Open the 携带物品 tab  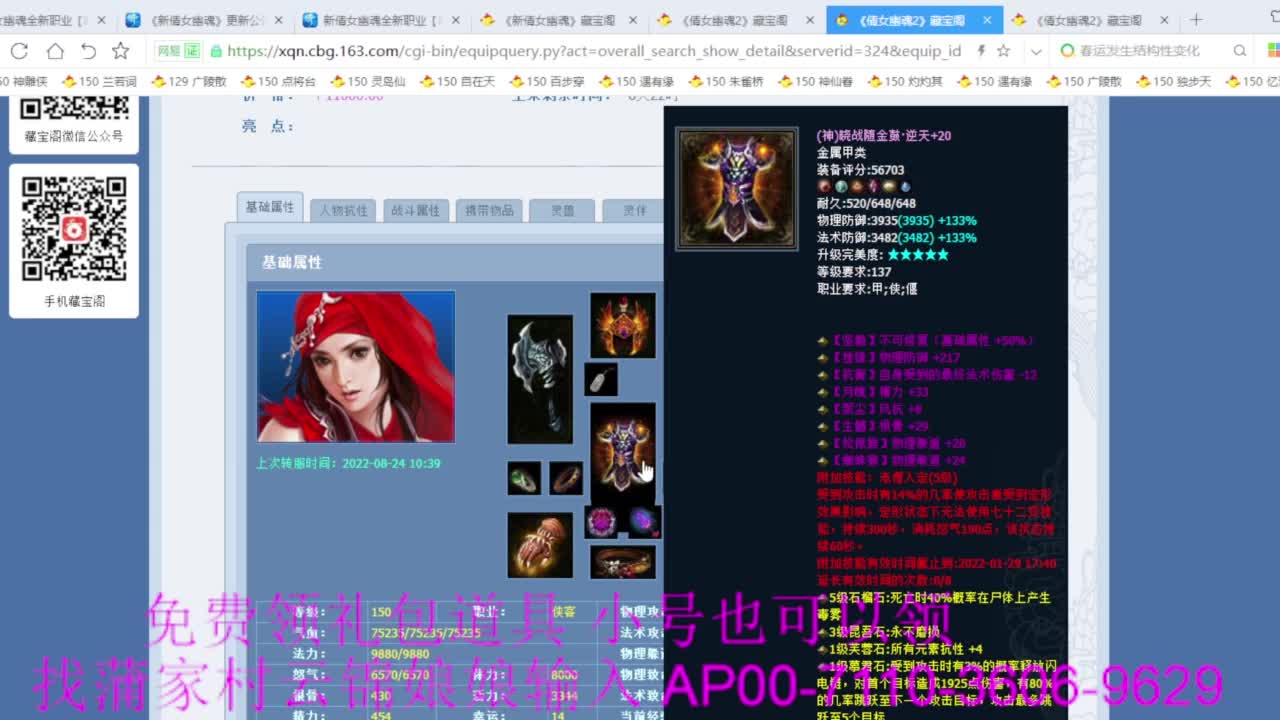pos(489,210)
